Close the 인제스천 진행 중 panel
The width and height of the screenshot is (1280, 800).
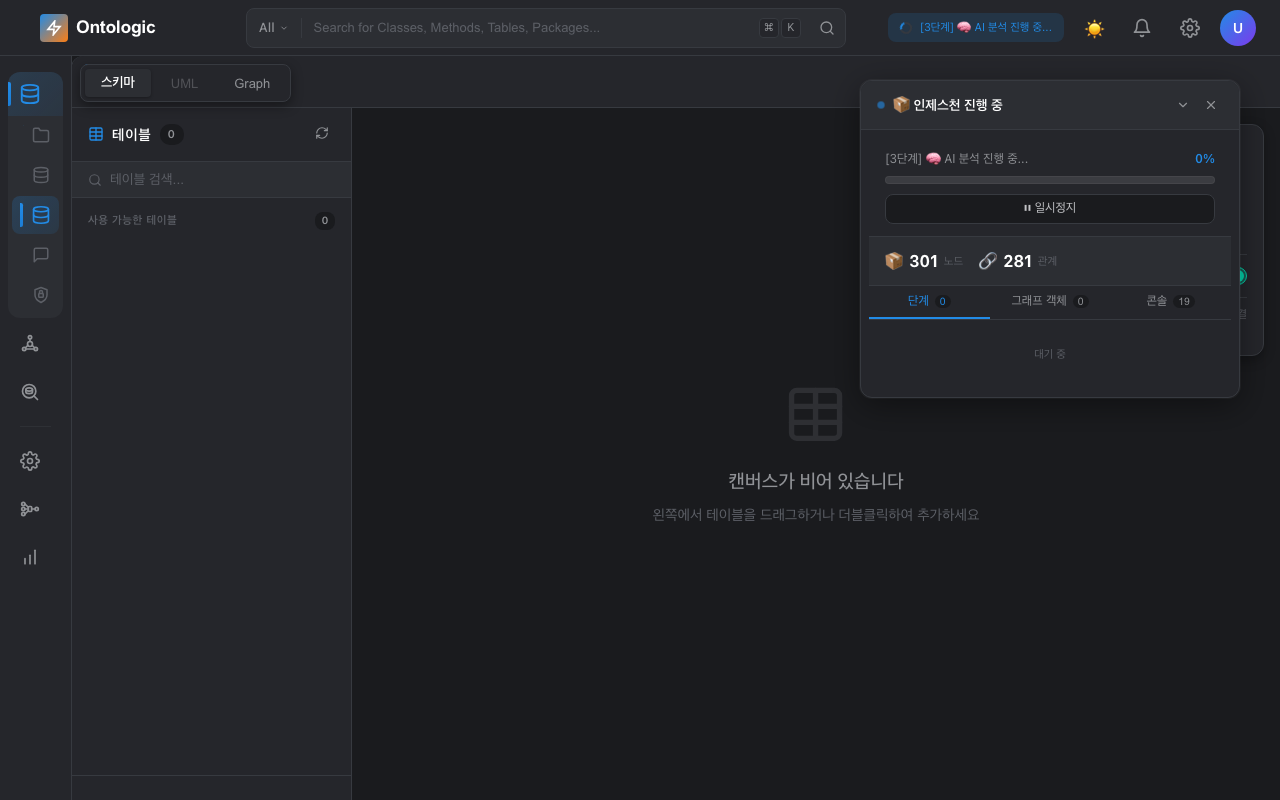(x=1211, y=105)
